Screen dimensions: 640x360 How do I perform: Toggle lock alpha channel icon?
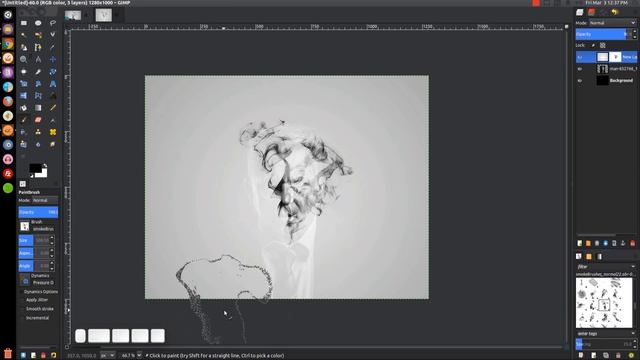[x=603, y=45]
